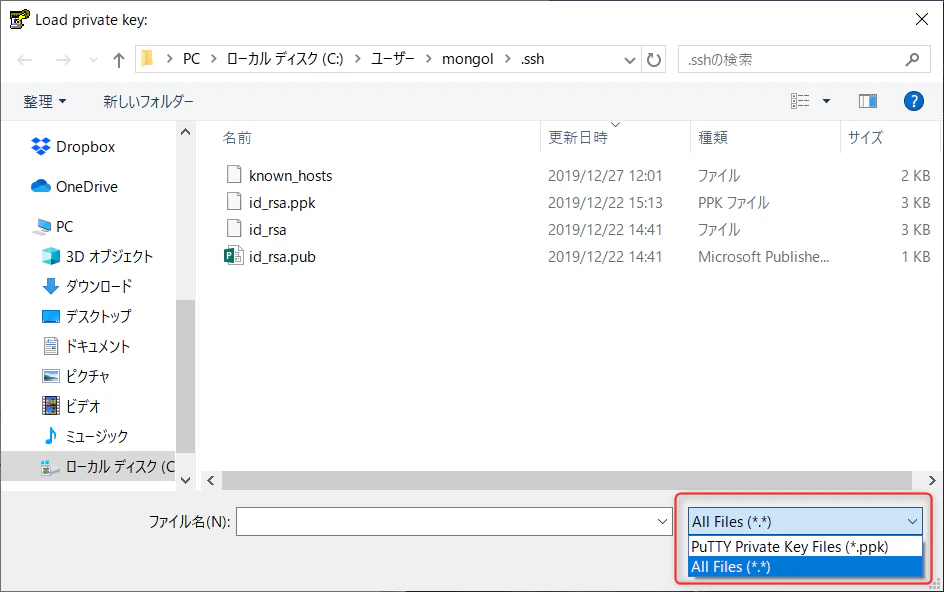The height and width of the screenshot is (592, 944).
Task: Open the 3D オブジェクト folder
Action: point(109,257)
